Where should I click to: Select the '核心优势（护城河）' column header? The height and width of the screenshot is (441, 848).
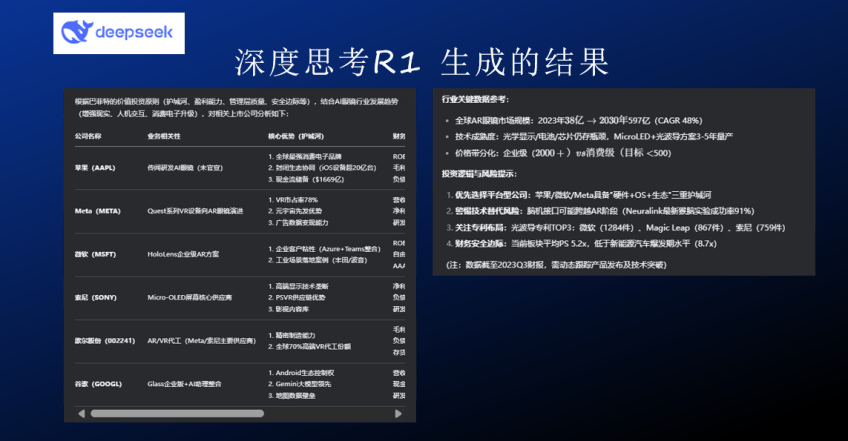pos(296,136)
